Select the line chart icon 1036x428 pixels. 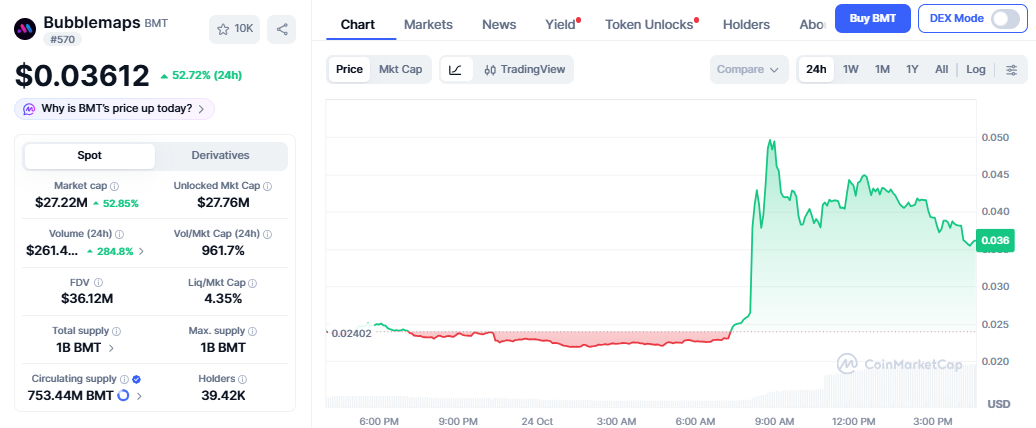pos(457,69)
